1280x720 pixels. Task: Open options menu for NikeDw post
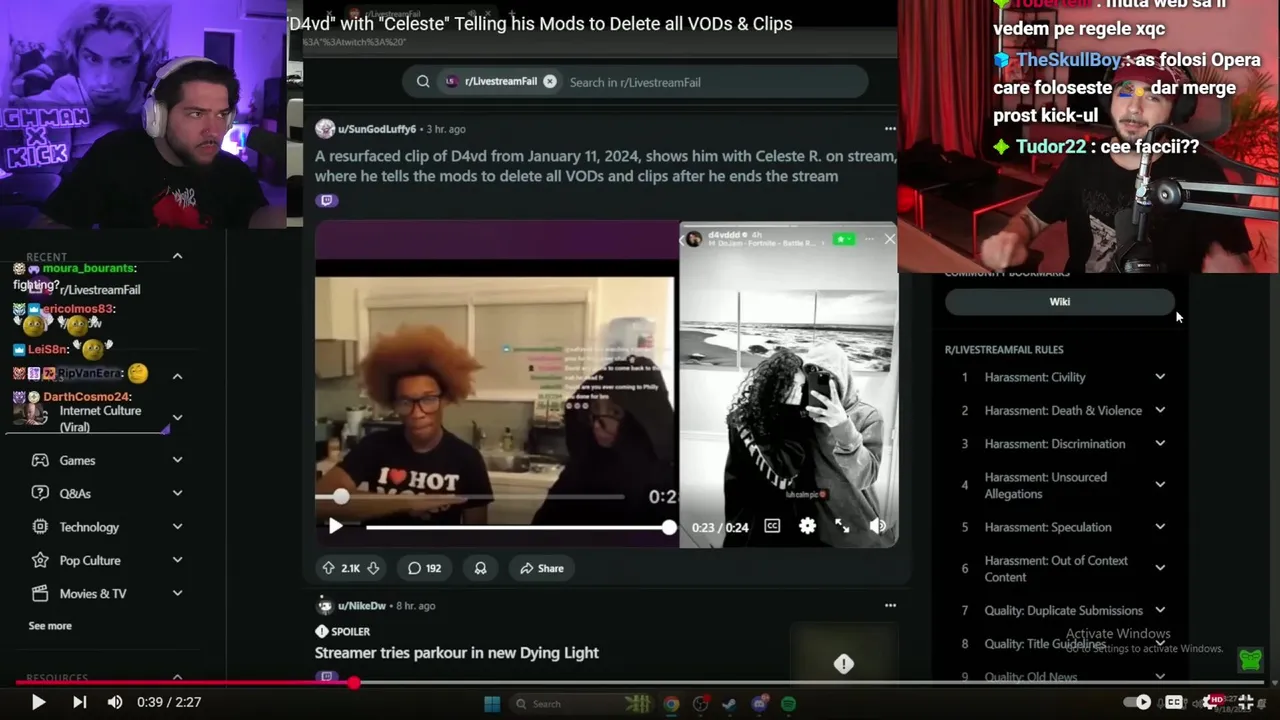[890, 605]
